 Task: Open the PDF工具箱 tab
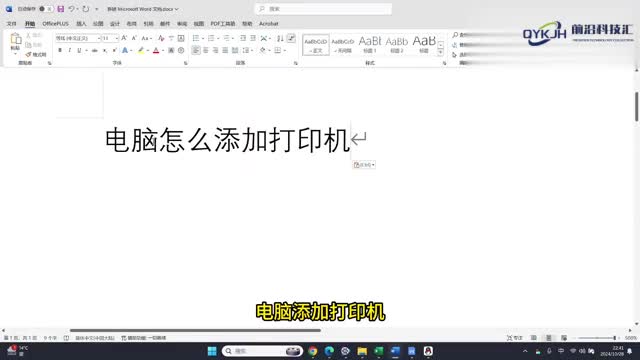pos(223,24)
